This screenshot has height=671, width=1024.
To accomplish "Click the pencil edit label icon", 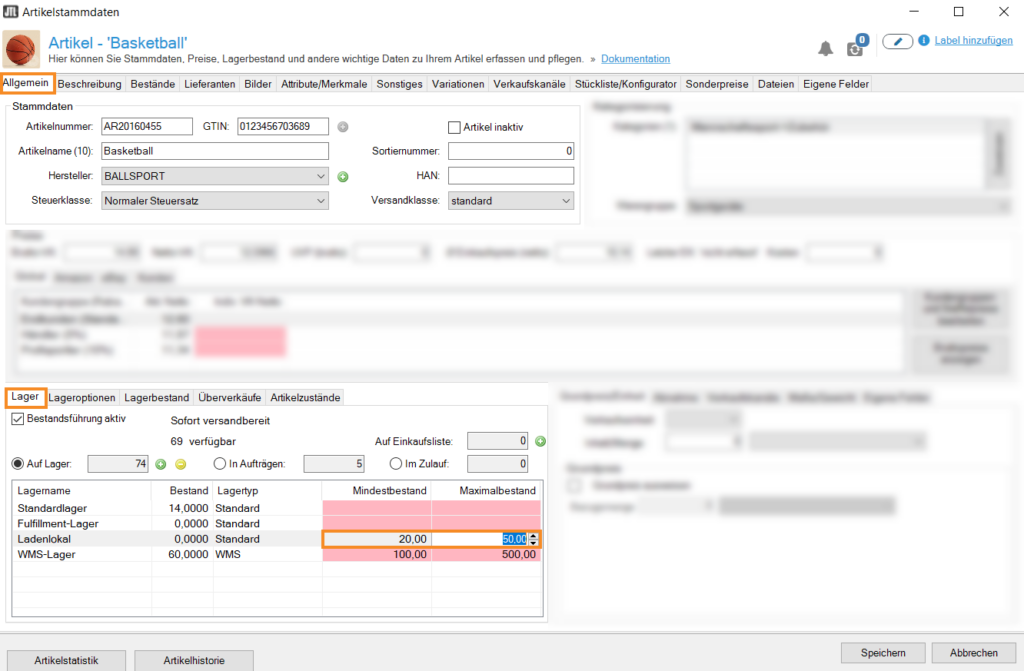I will tap(897, 41).
